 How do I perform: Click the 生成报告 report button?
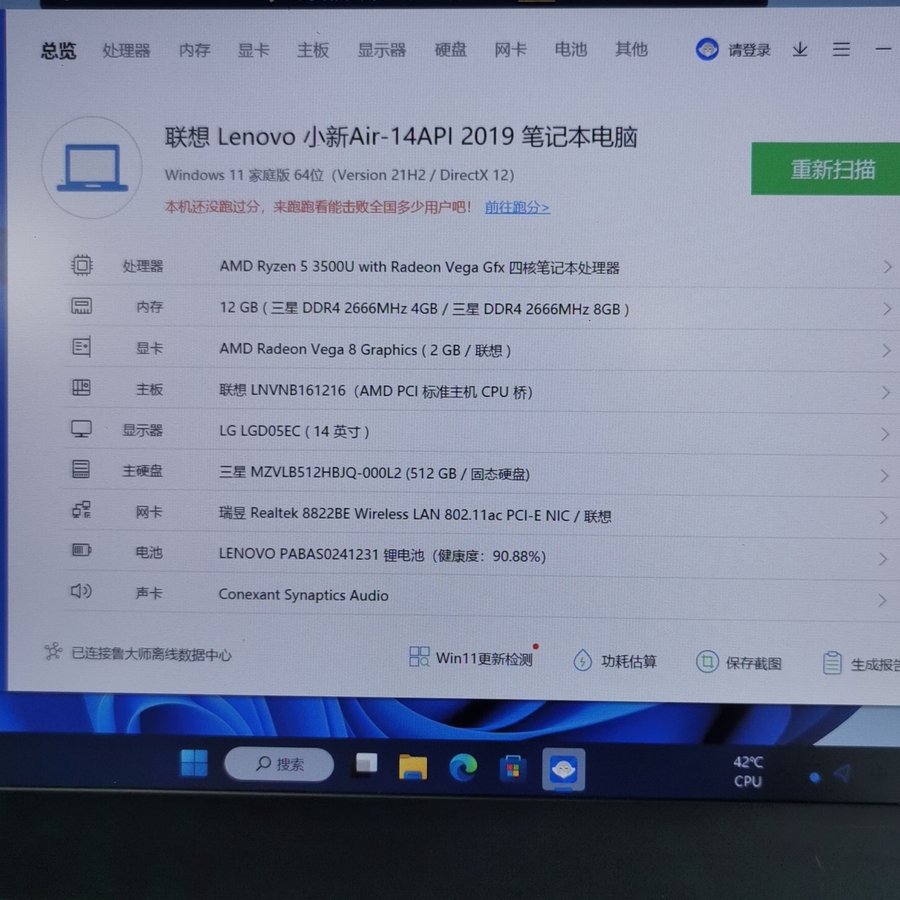(x=861, y=664)
